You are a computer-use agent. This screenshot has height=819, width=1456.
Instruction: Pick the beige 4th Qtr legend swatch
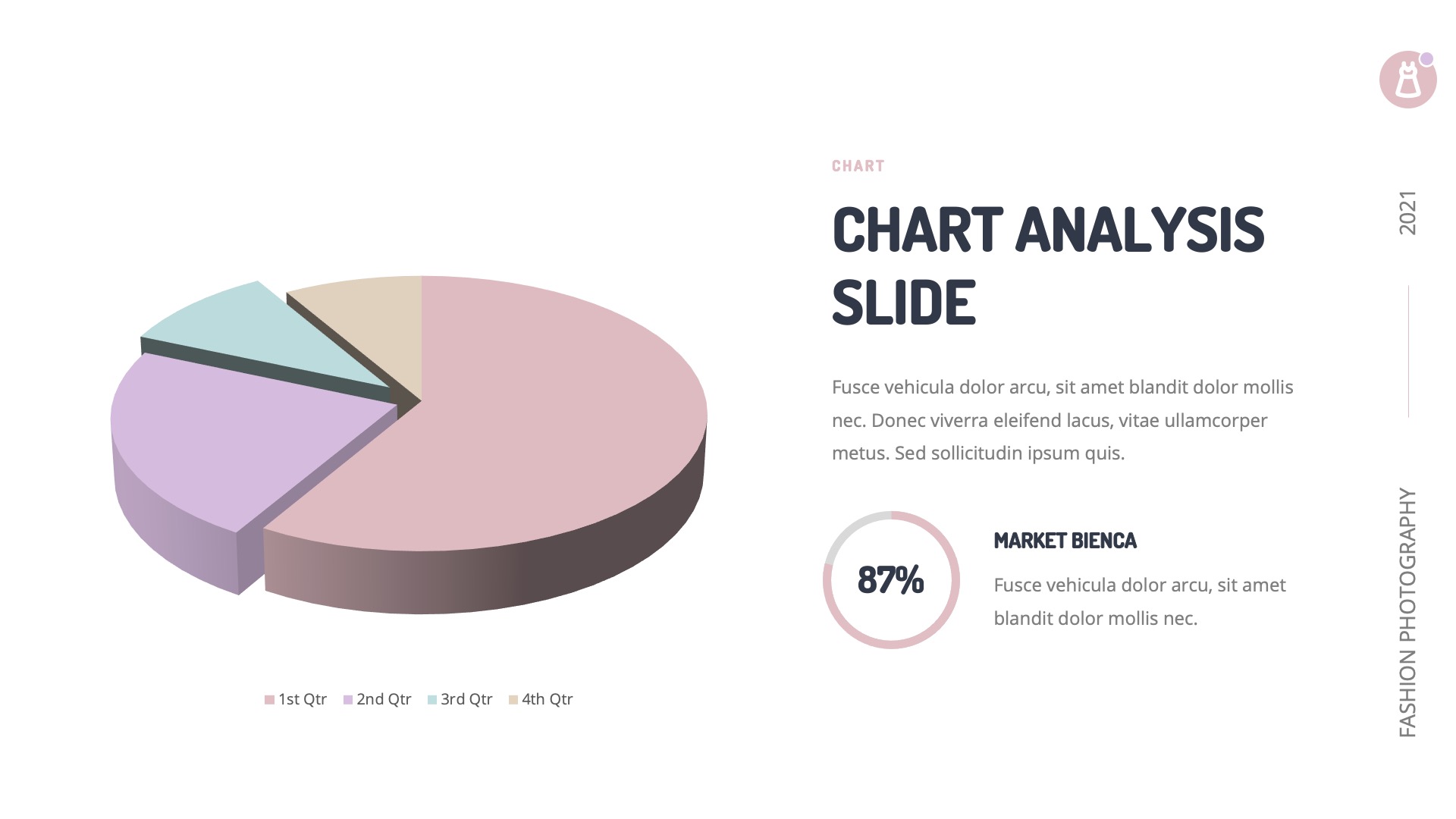coord(513,700)
